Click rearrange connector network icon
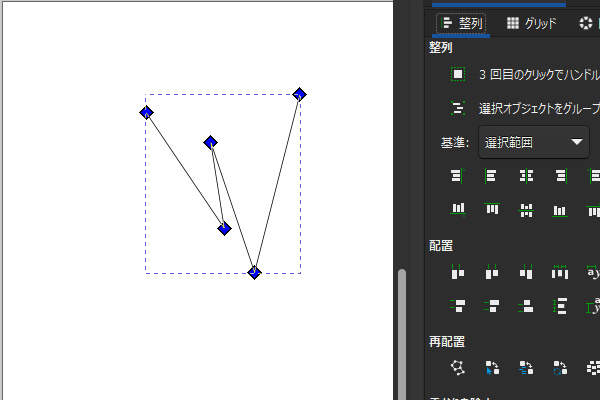Viewport: 600px width, 400px height. point(457,367)
